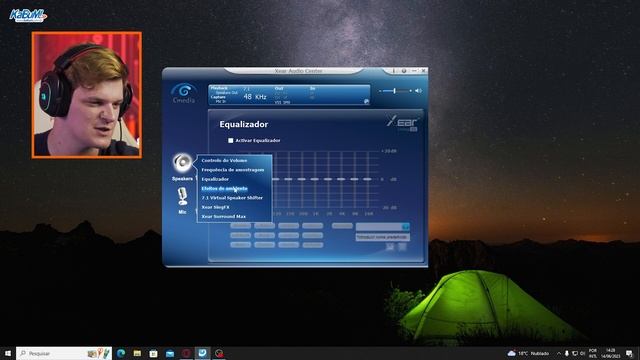The height and width of the screenshot is (360, 640).
Task: Open the system tray volume icon
Action: [582, 353]
